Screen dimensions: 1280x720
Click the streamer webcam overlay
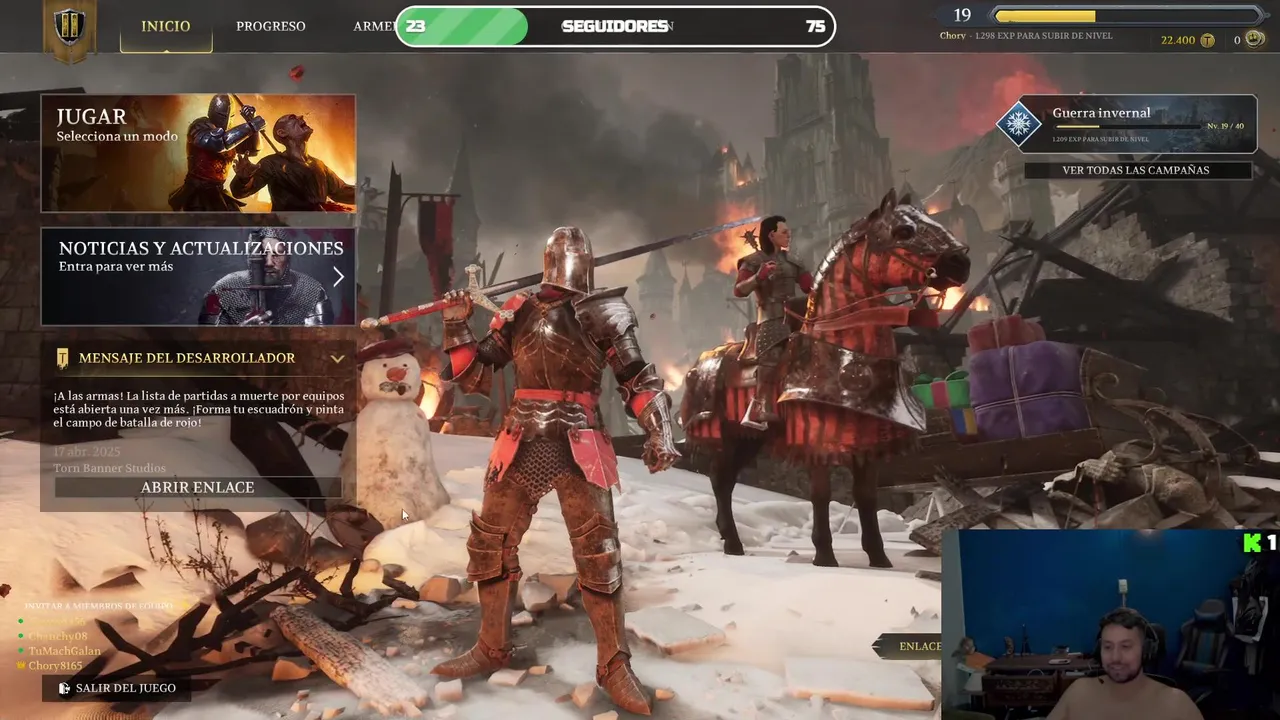(1110, 624)
